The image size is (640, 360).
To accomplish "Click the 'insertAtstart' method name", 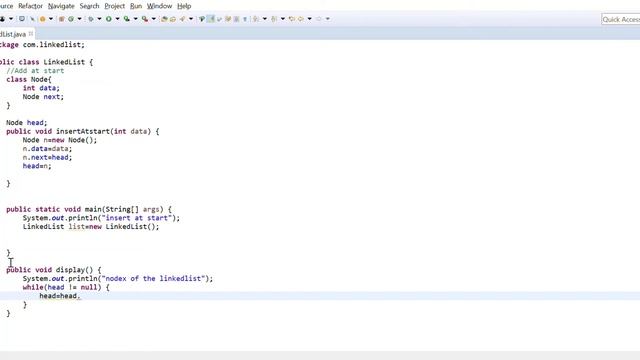I will click(83, 131).
